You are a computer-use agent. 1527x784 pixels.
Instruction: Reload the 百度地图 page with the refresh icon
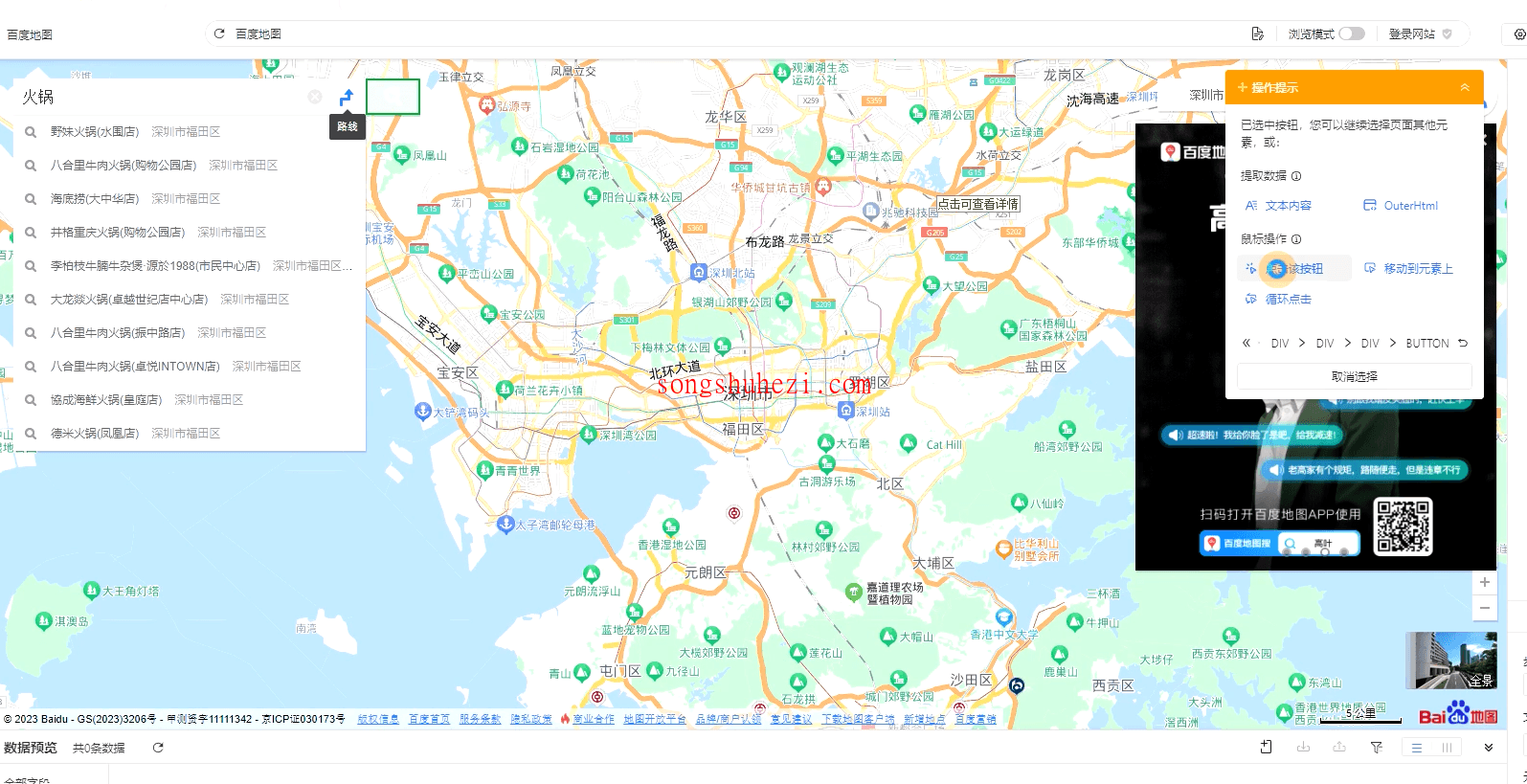[x=219, y=34]
